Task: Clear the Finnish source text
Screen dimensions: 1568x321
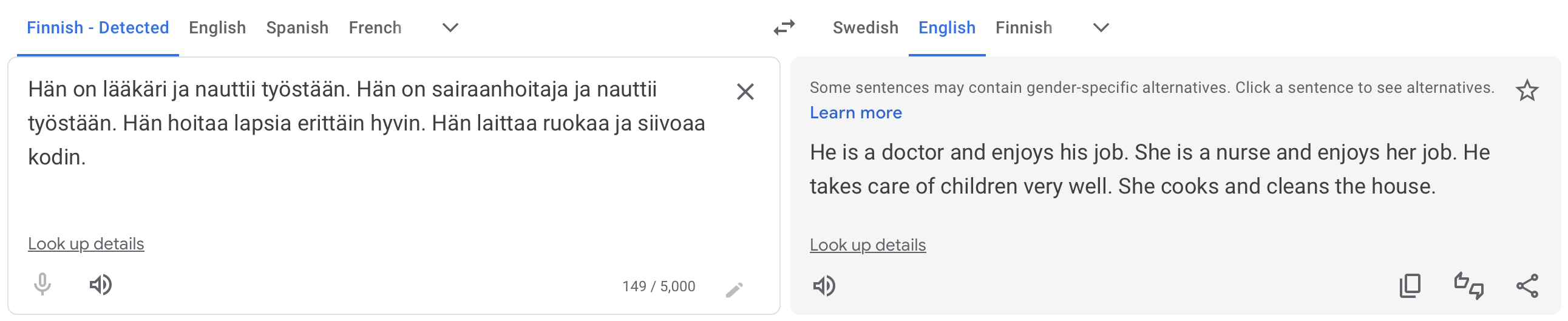Action: click(x=745, y=92)
